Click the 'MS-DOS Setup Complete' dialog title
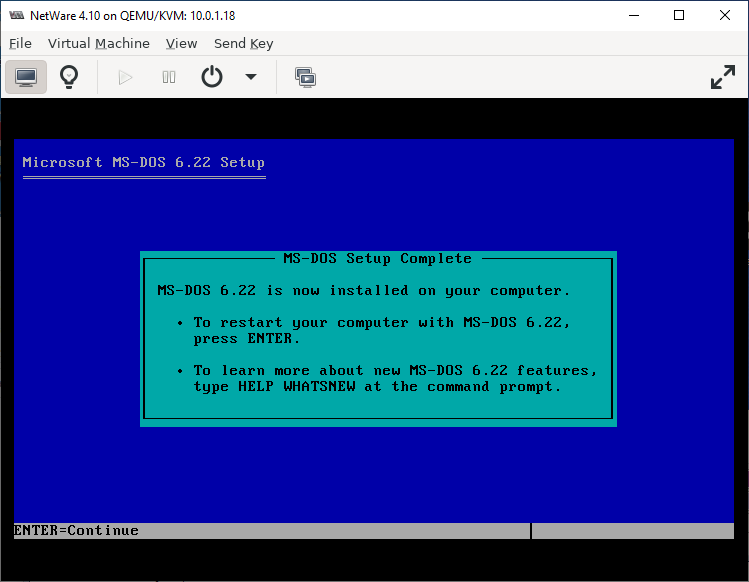 coord(377,259)
